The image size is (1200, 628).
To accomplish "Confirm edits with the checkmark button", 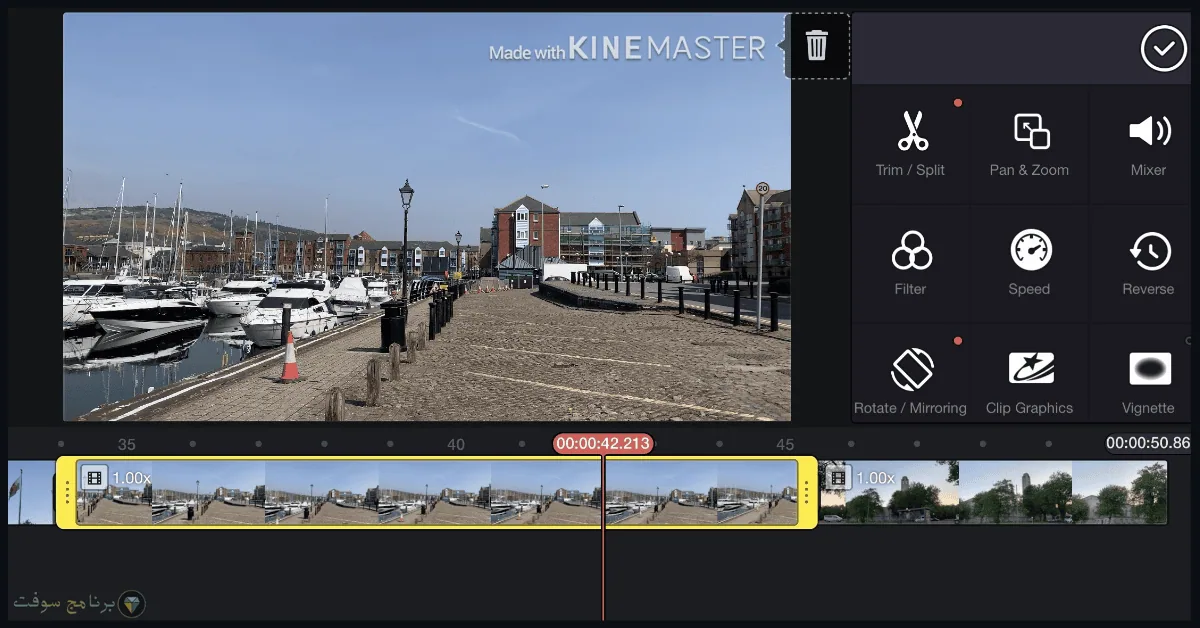I will [1164, 48].
